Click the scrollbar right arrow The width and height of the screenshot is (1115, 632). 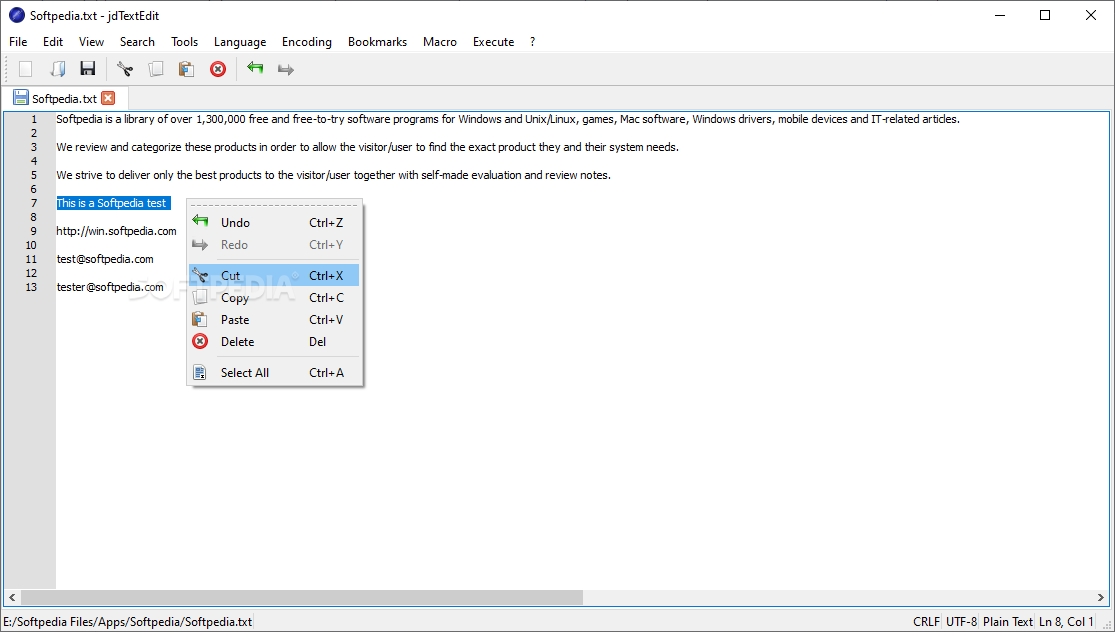(x=1101, y=597)
